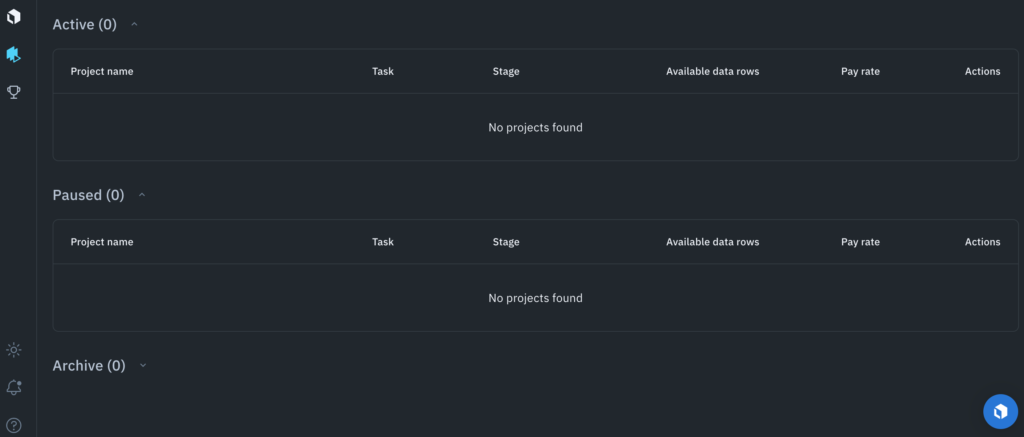Expand the Archive section chevron
Screen dimensions: 1024x437
pyautogui.click(x=143, y=365)
